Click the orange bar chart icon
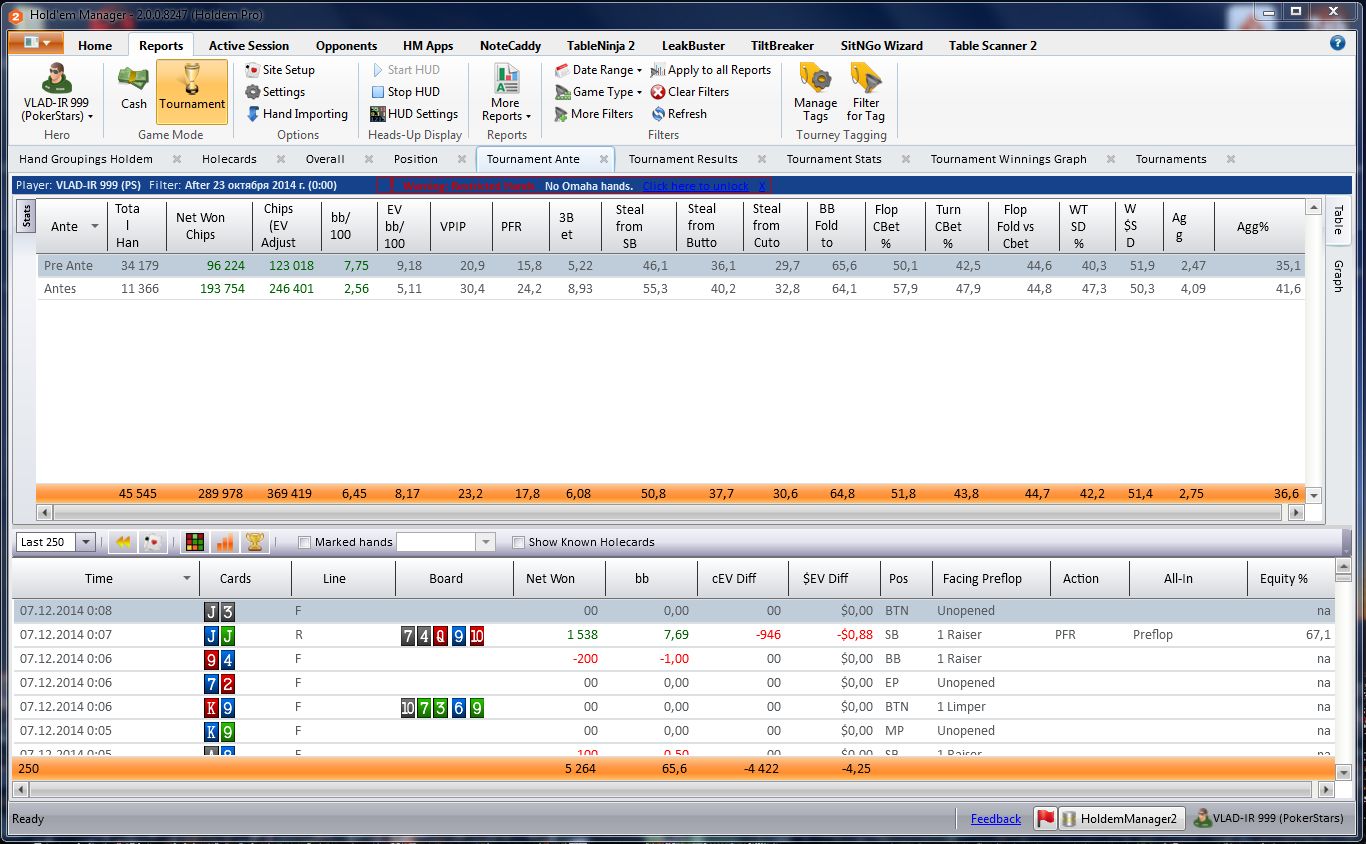The image size is (1366, 844). click(x=225, y=542)
